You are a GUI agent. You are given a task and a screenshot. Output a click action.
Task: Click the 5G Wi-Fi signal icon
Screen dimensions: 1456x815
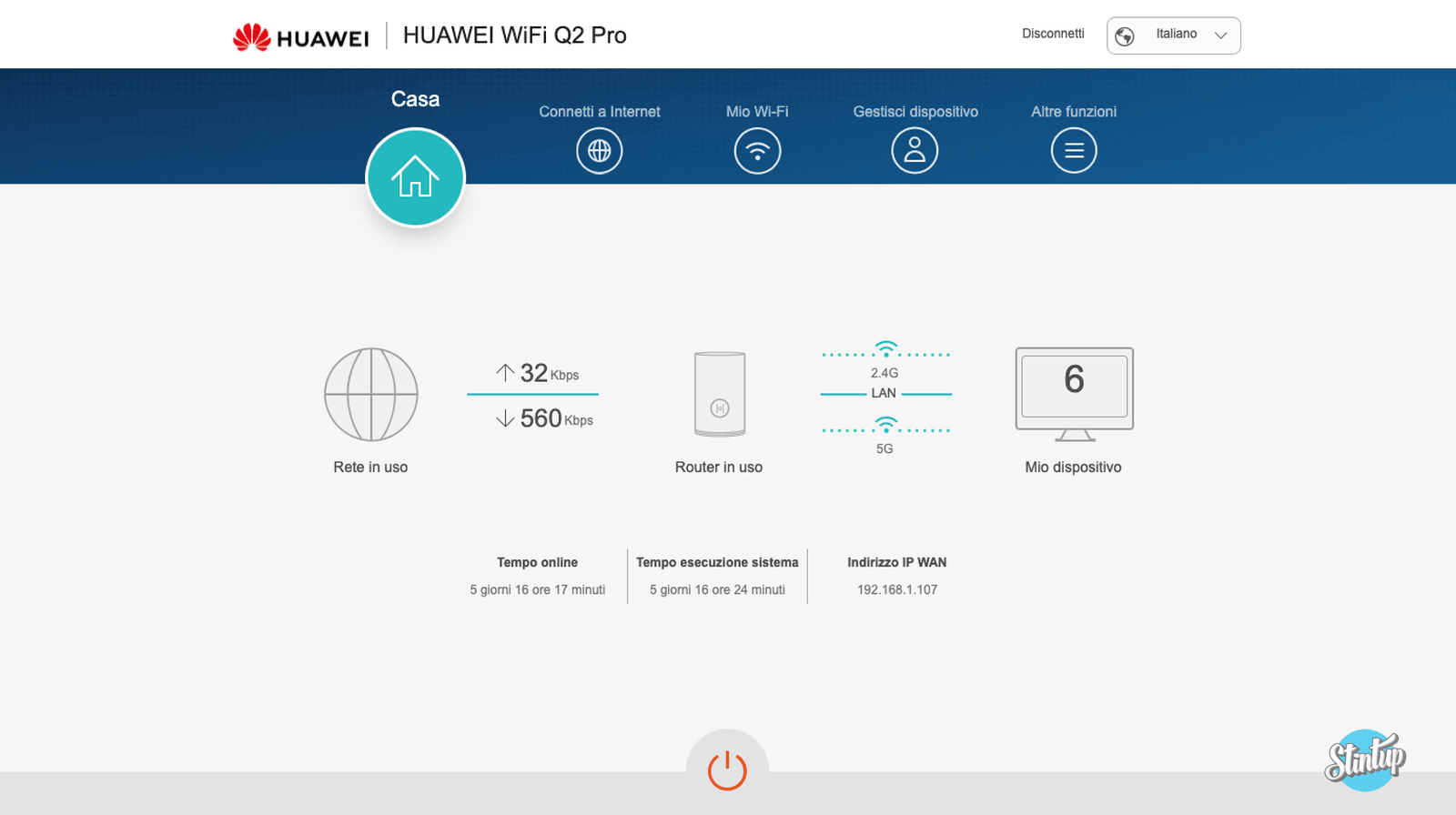click(885, 426)
